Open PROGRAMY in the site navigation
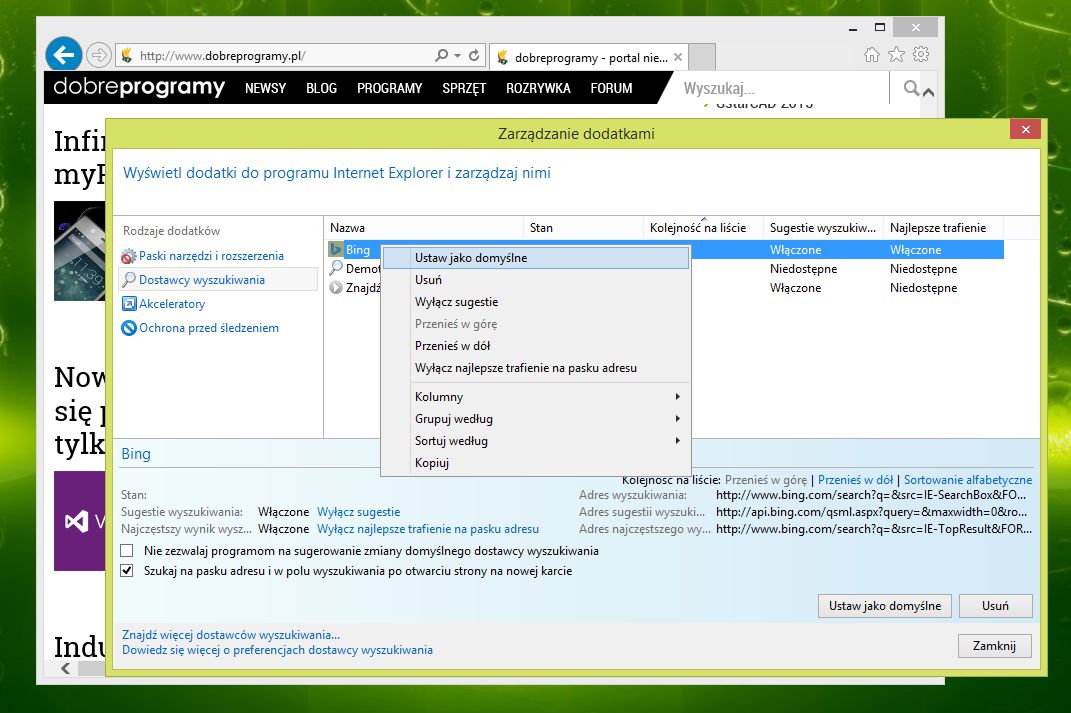This screenshot has width=1071, height=713. 389,88
